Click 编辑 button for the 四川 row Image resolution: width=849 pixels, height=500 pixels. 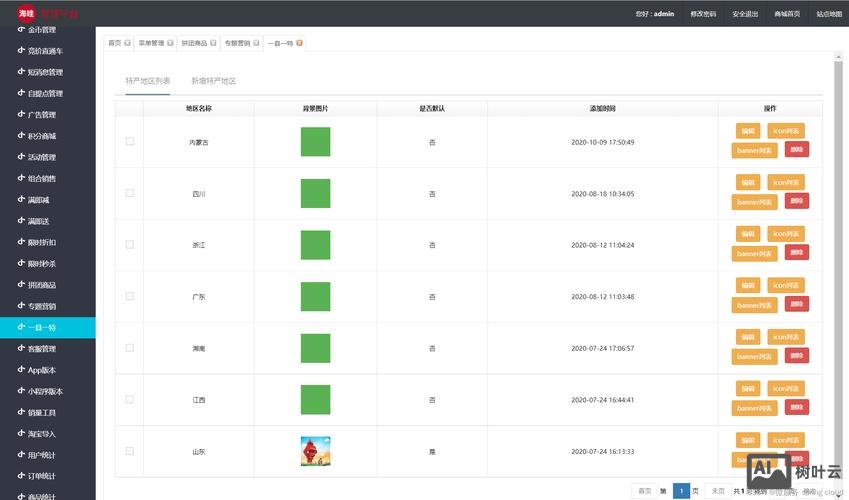click(746, 182)
